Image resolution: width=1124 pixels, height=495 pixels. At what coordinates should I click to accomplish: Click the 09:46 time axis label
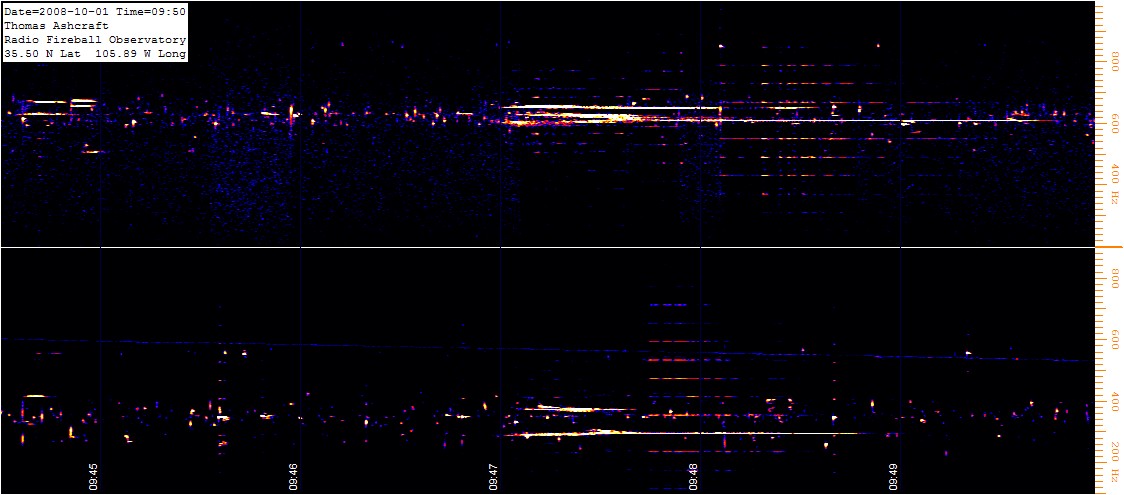pos(294,475)
